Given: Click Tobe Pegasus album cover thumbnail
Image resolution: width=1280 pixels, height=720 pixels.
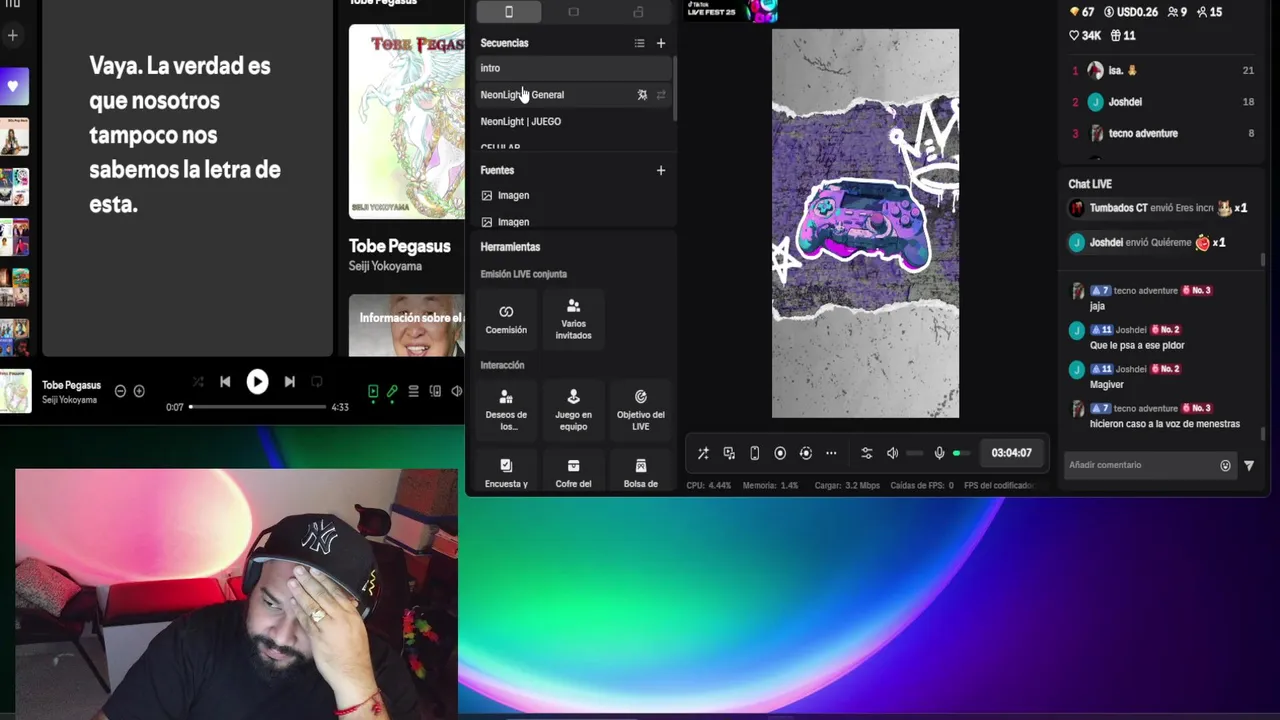Looking at the screenshot, I should tap(15, 391).
